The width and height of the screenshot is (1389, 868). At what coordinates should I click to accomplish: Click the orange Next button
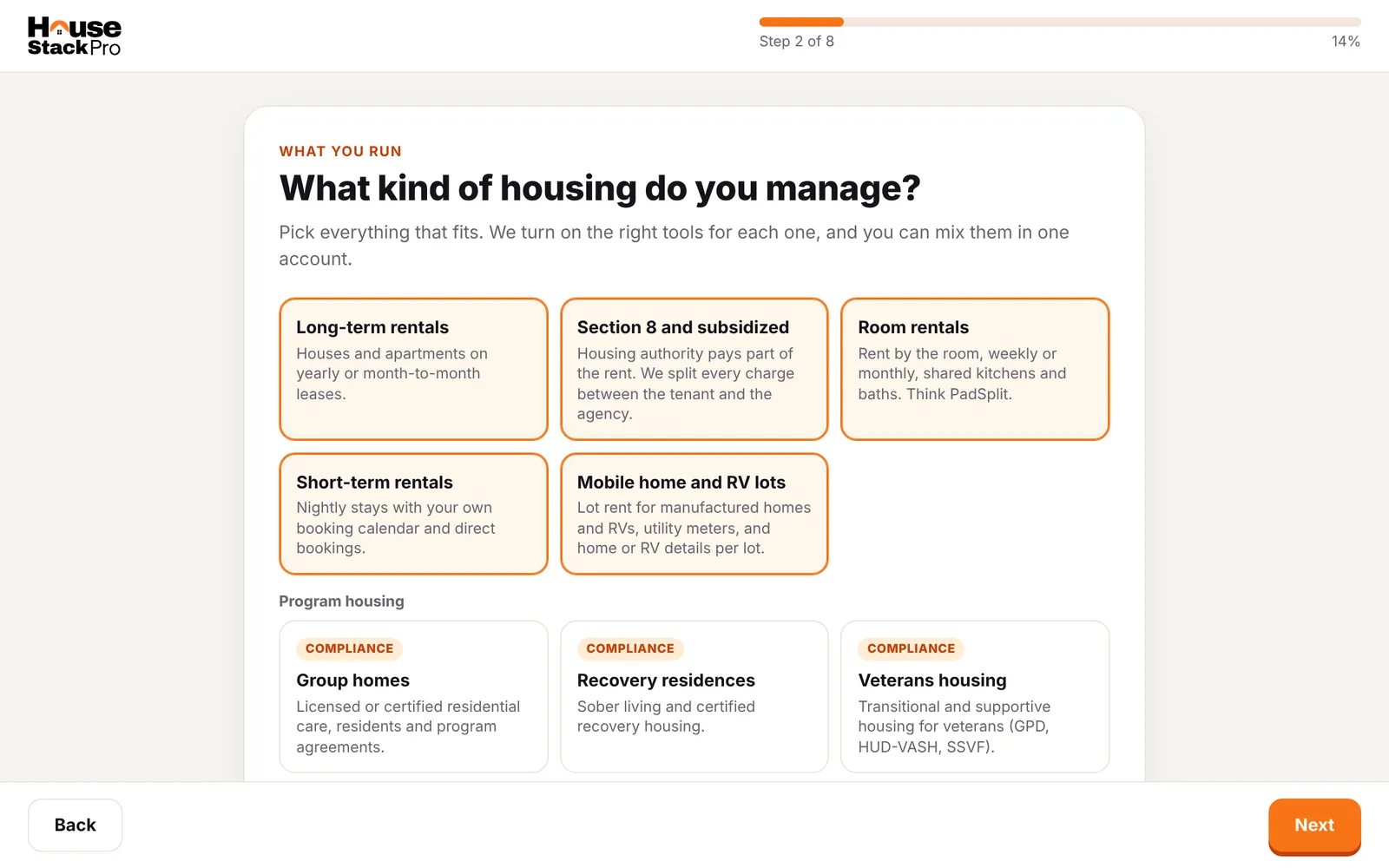[1314, 825]
